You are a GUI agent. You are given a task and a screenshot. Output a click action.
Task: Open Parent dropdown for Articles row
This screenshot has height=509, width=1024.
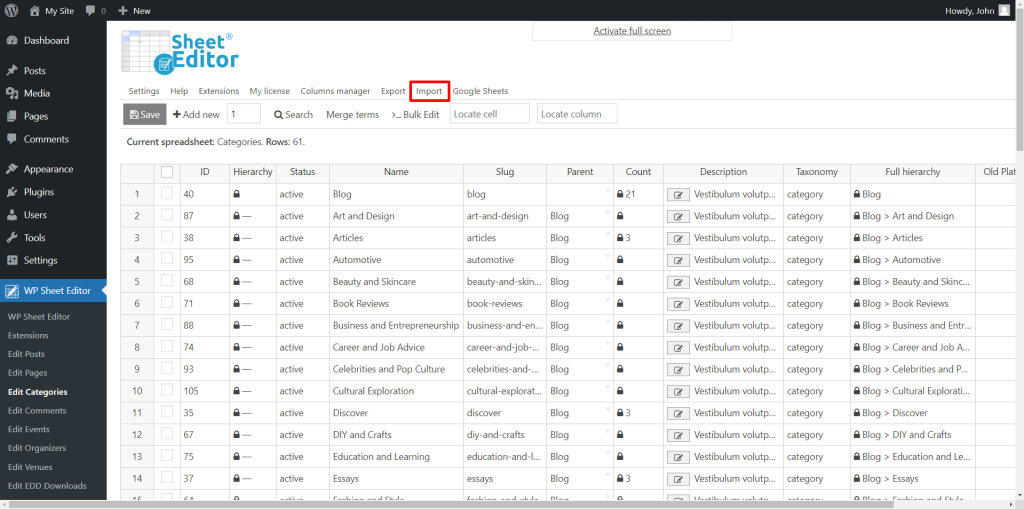point(607,234)
